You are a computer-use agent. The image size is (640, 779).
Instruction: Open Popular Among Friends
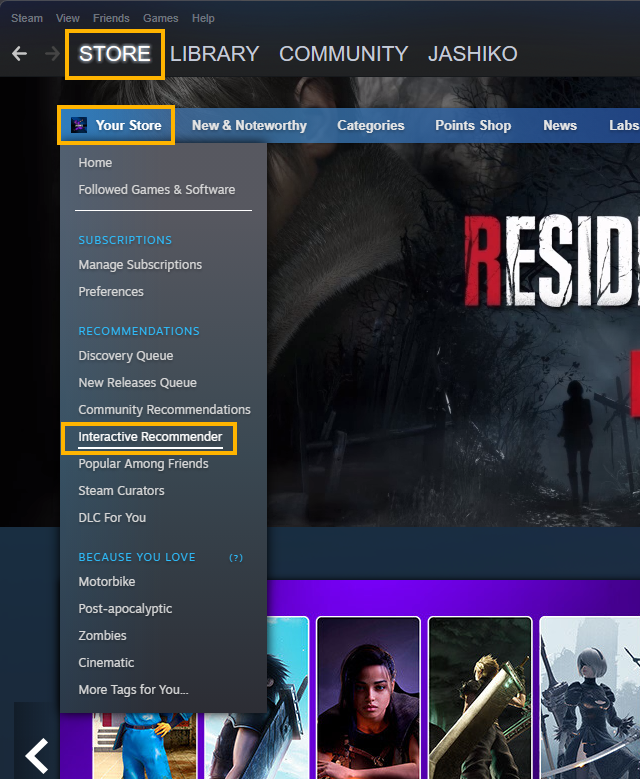click(x=143, y=464)
